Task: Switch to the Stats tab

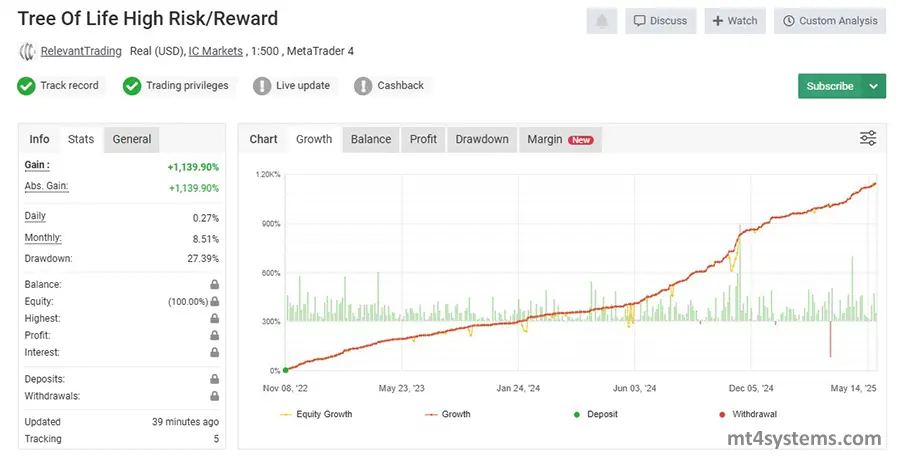Action: 81,139
